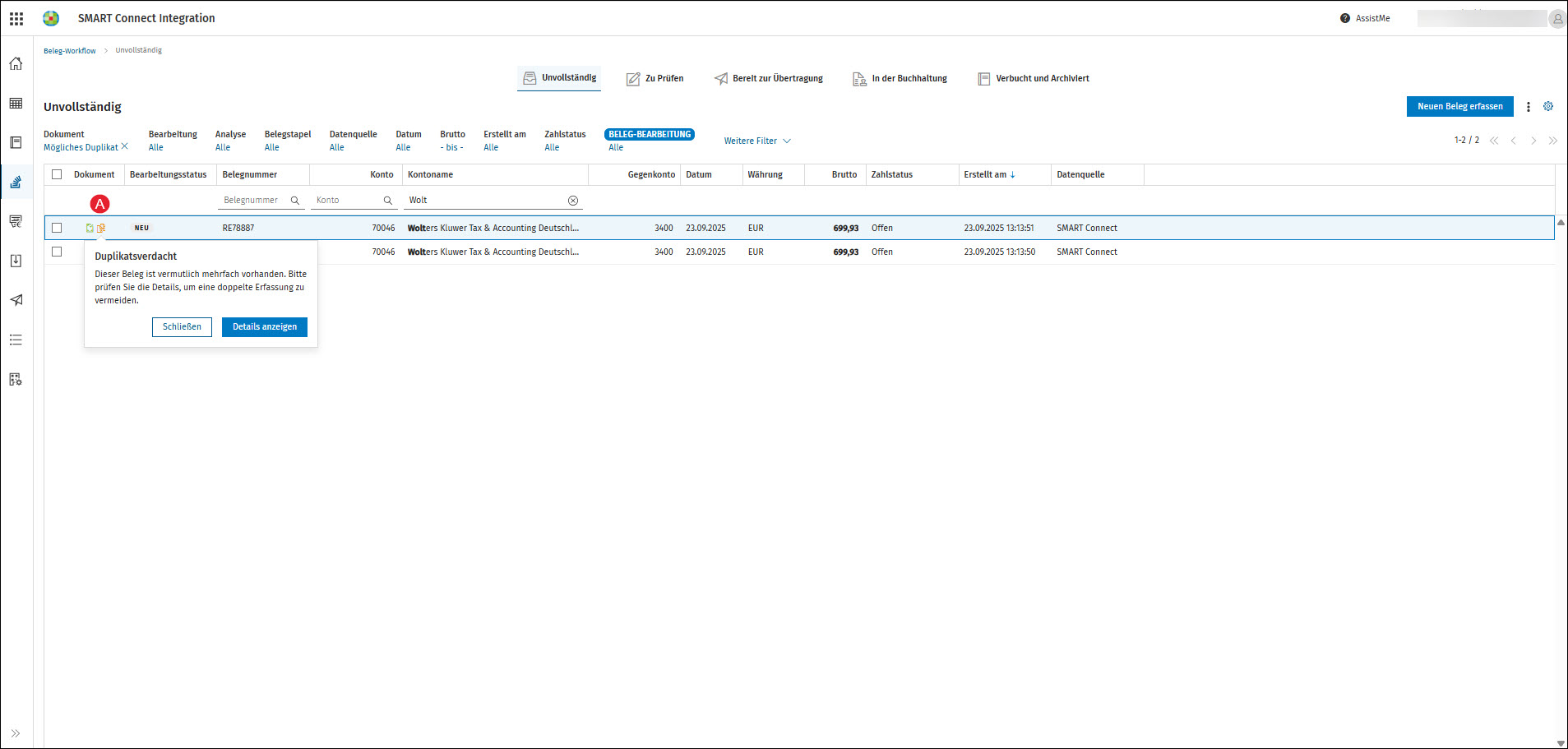Expand the sidebar with double chevron
Screen dimensions: 1568x749
[x=16, y=733]
